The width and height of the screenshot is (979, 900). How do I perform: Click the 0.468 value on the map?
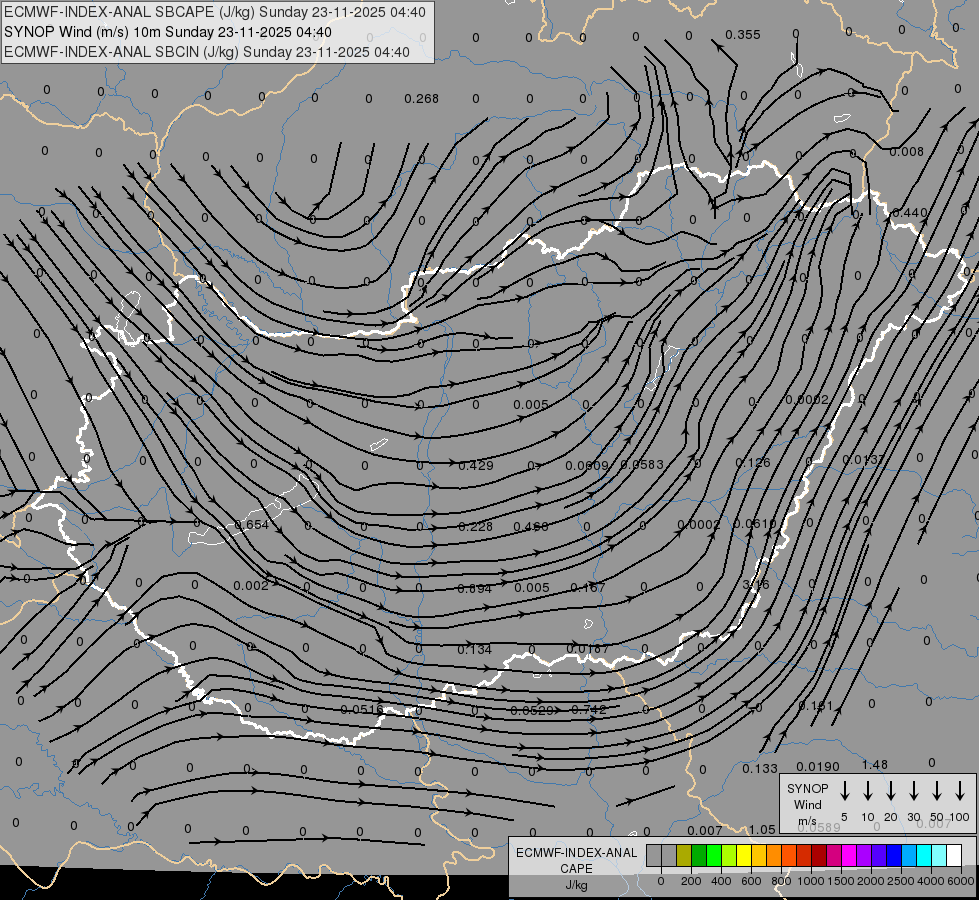pos(531,527)
